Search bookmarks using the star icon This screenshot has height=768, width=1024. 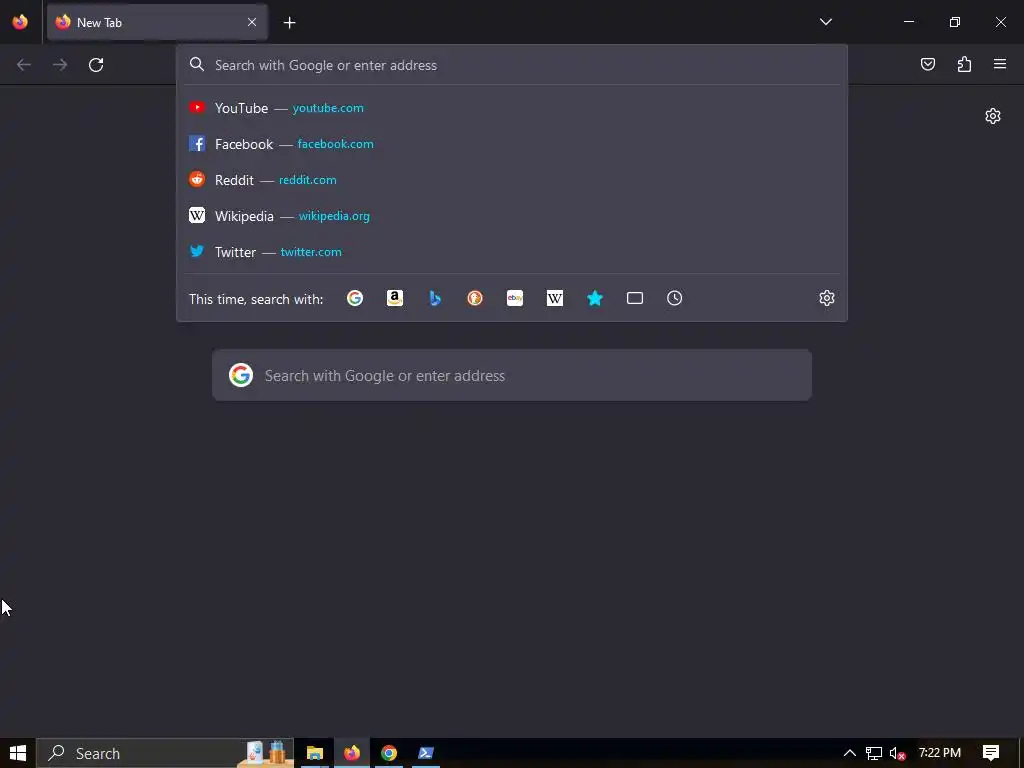(595, 298)
